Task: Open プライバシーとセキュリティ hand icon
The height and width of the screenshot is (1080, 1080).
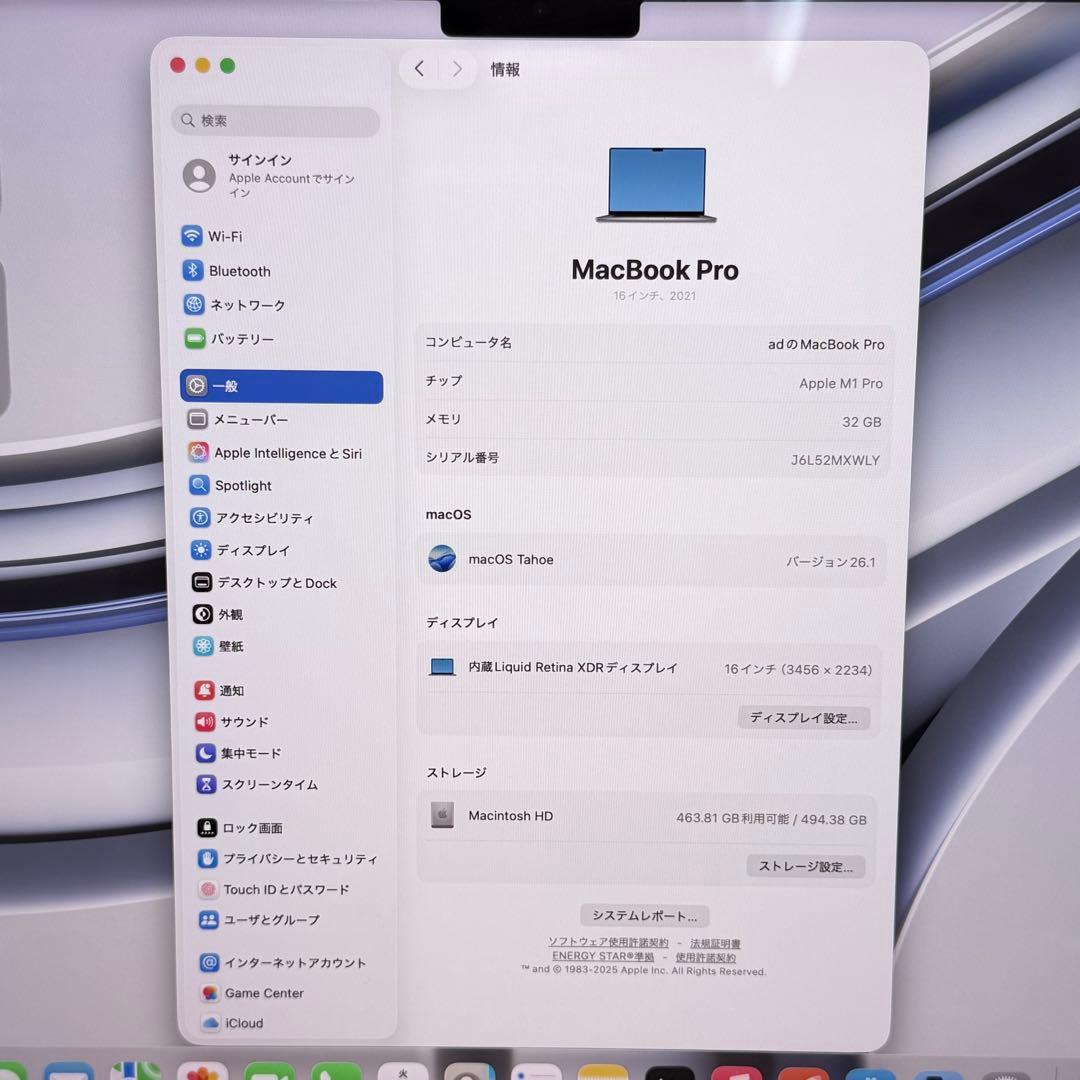Action: click(x=208, y=858)
